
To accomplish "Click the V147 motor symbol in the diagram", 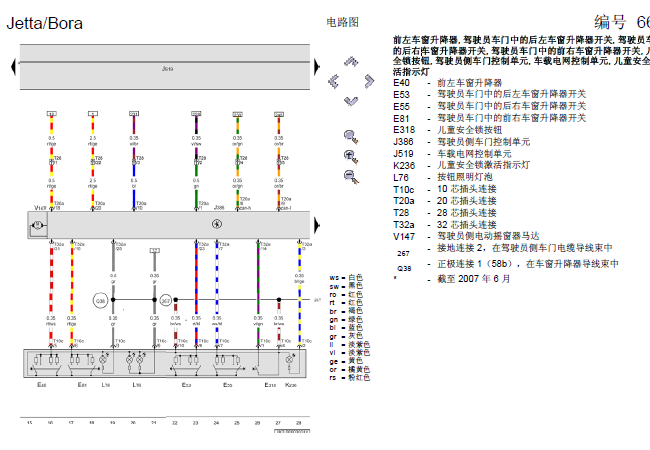I will pos(37,225).
